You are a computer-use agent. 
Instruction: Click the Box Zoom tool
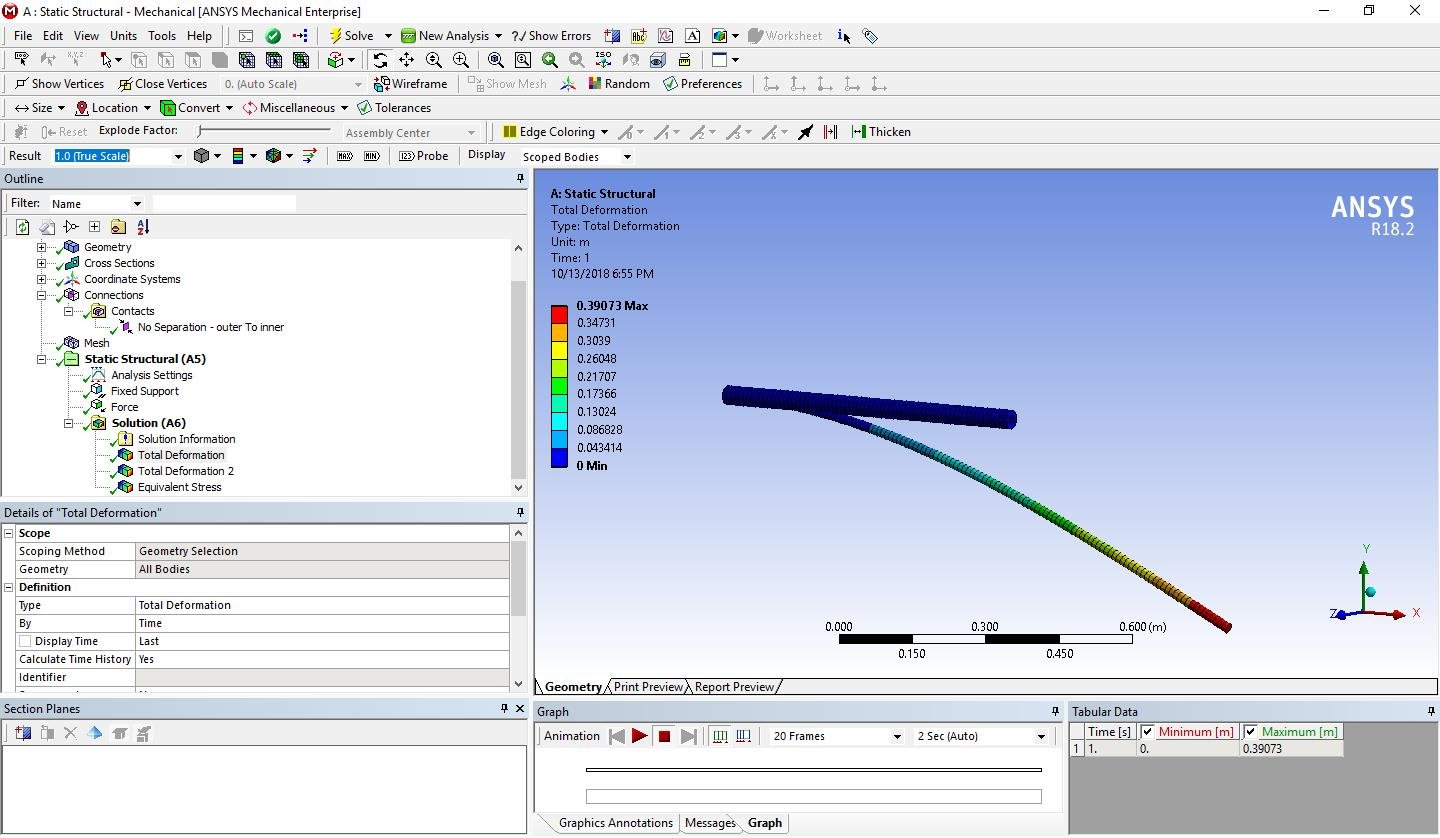[x=523, y=60]
